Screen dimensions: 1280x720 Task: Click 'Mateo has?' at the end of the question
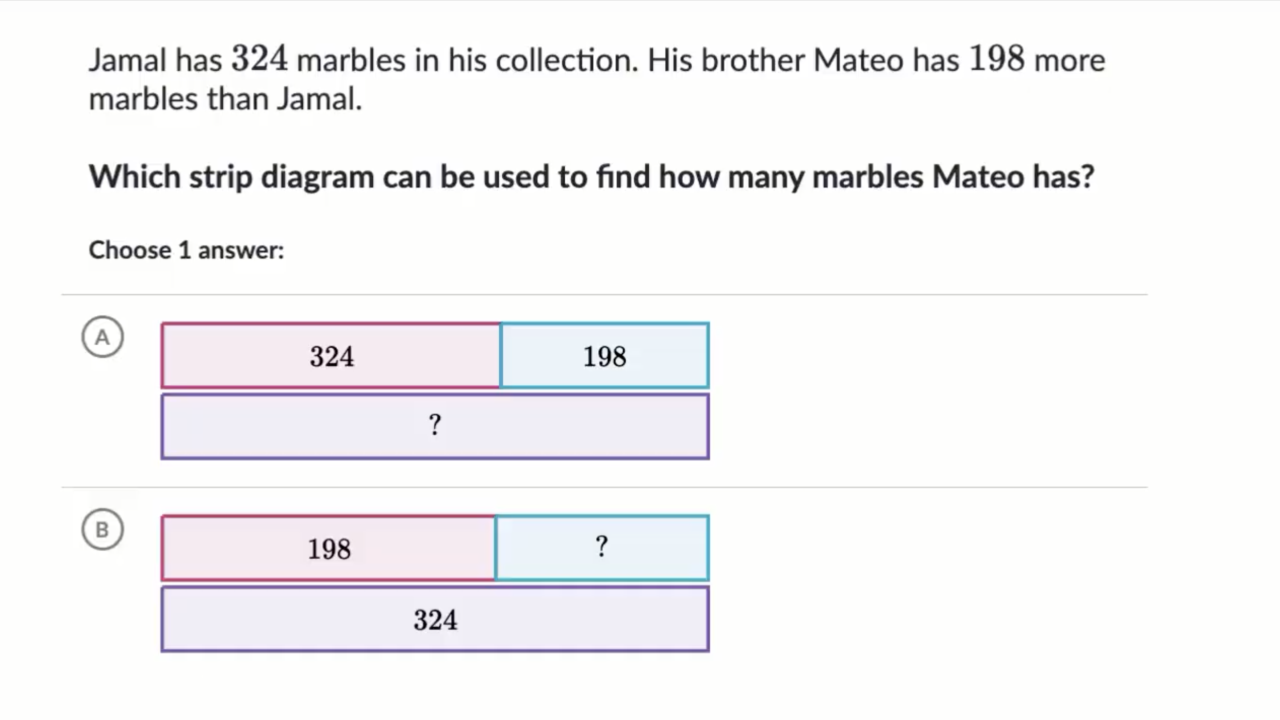coord(1013,177)
